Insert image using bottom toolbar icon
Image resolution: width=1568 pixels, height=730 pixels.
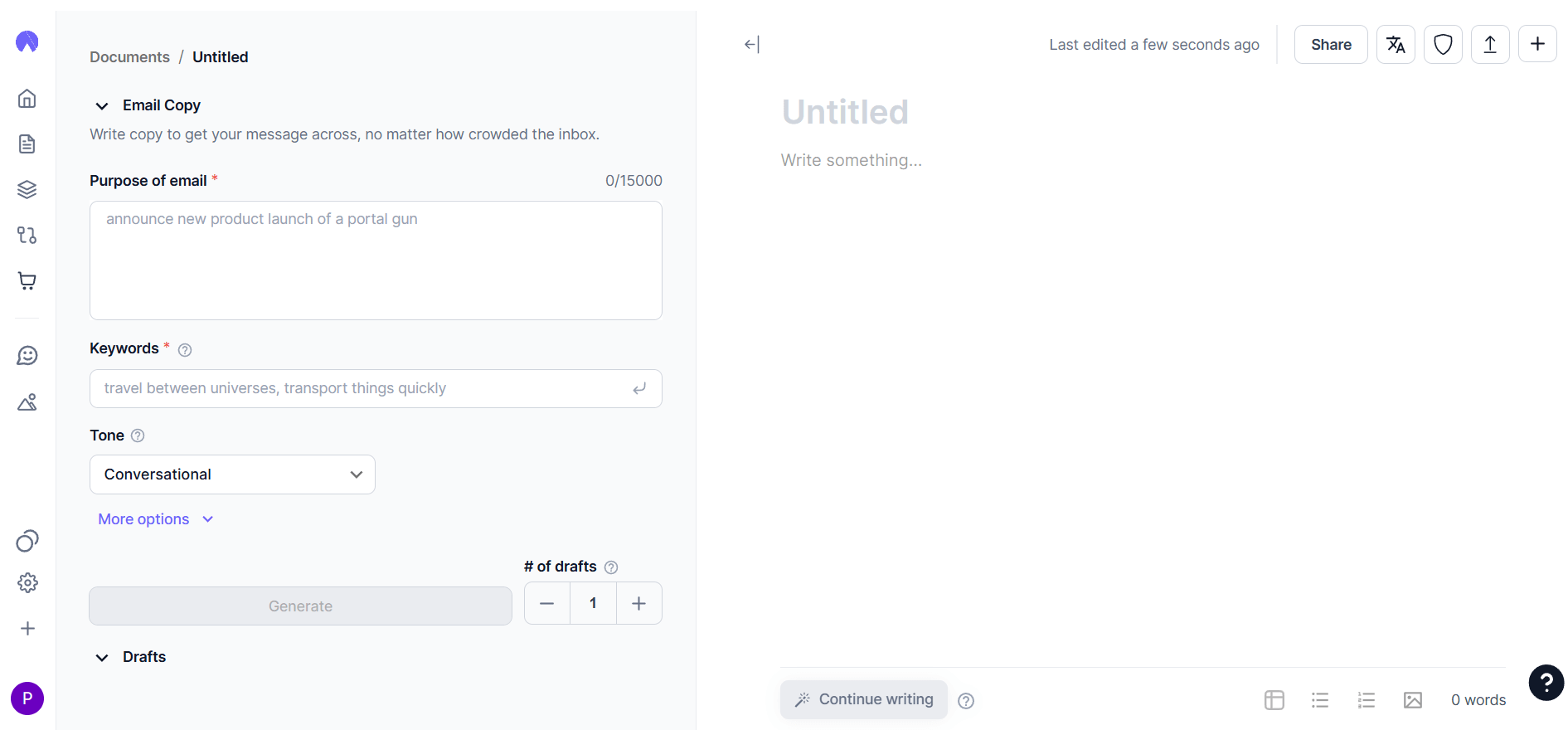click(x=1413, y=700)
